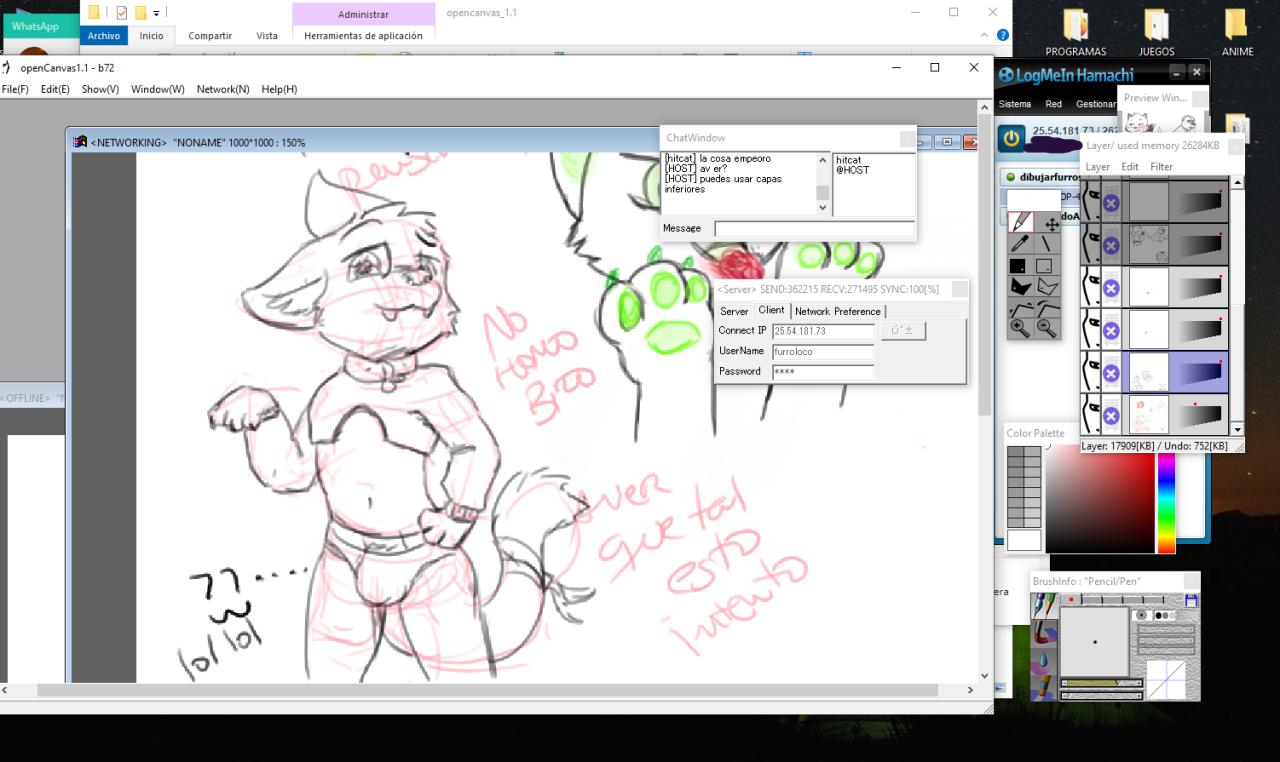Select the Pen drawing tool in tool palette
Screen dimensions: 1280x762
point(1020,222)
